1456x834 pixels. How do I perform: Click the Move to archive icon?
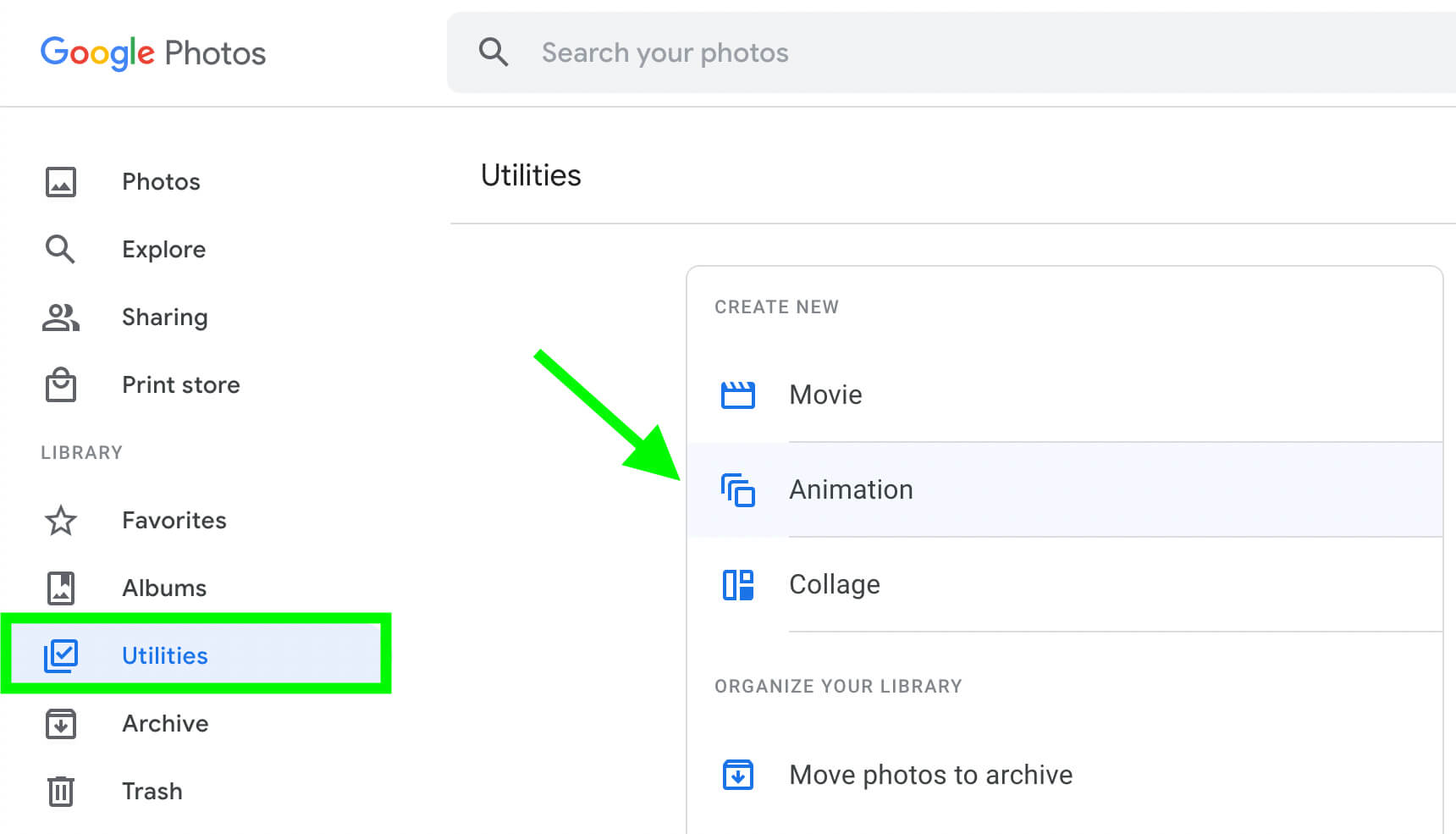pos(737,775)
